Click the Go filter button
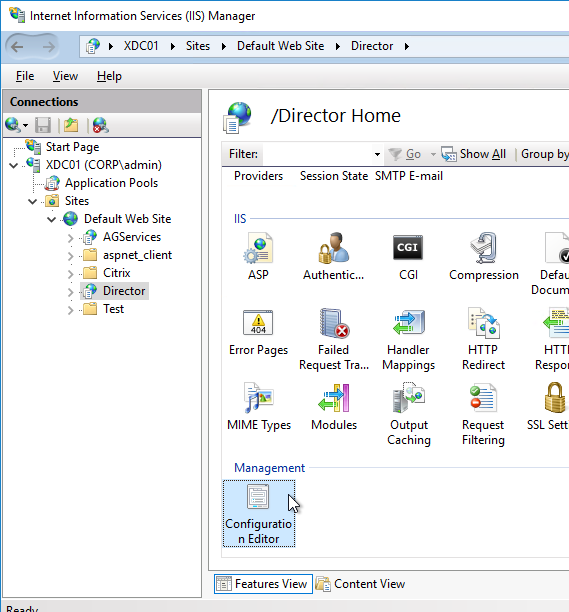Screen dimensions: 569x612 coord(405,154)
